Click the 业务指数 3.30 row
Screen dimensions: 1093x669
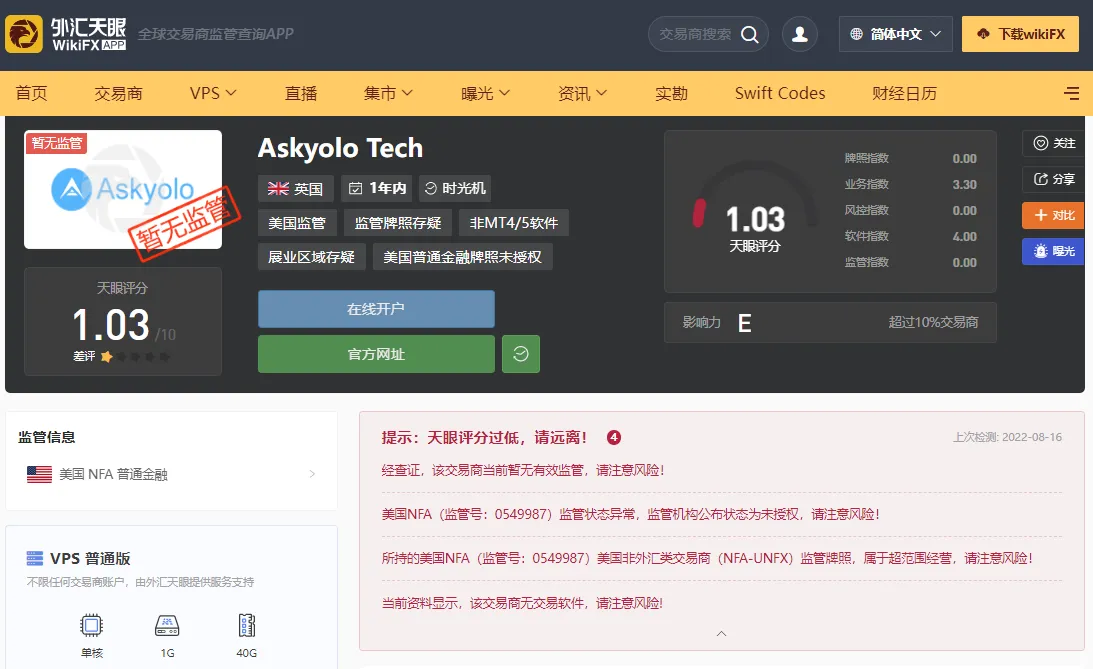click(910, 184)
